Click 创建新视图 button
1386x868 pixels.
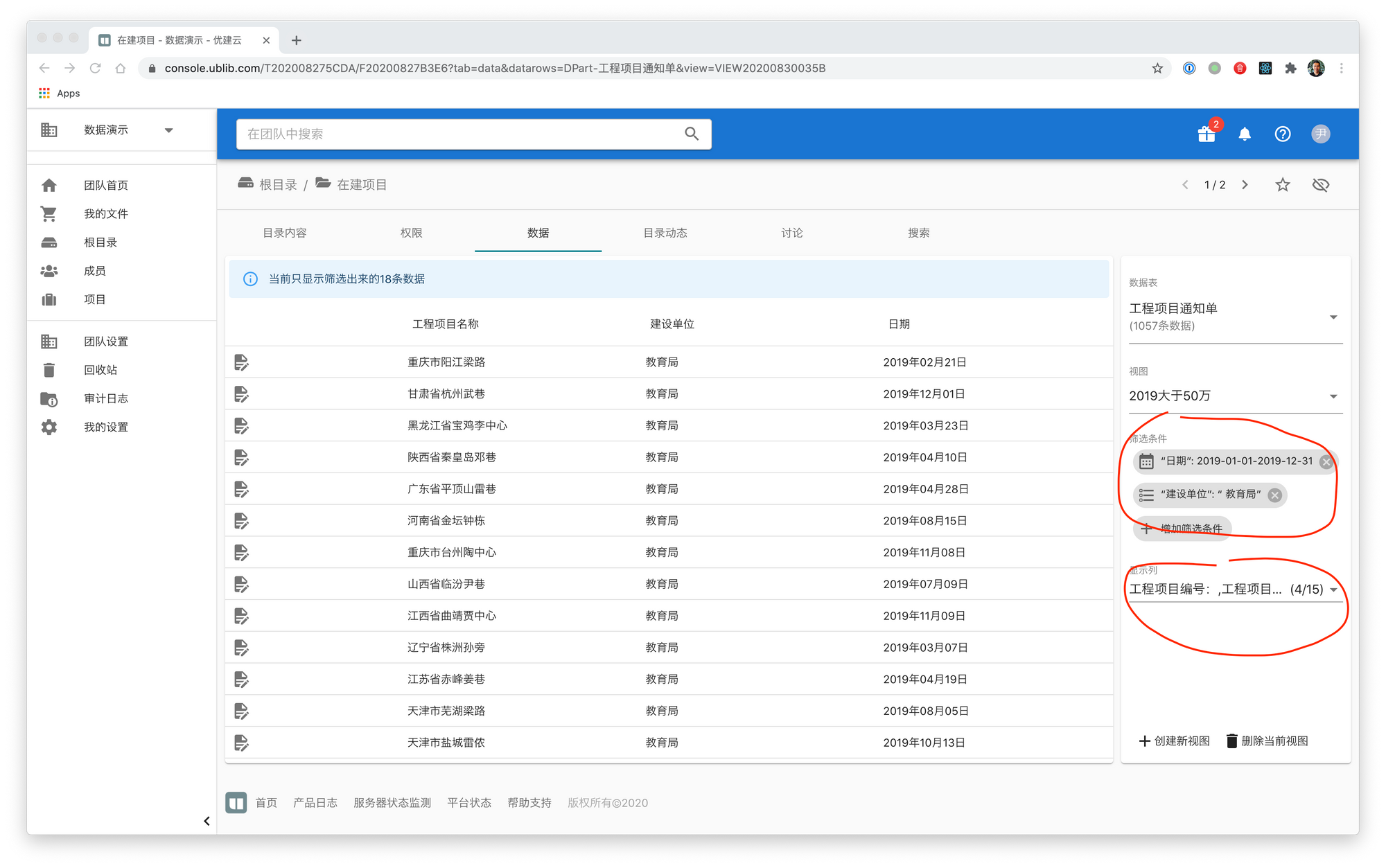[x=1175, y=741]
